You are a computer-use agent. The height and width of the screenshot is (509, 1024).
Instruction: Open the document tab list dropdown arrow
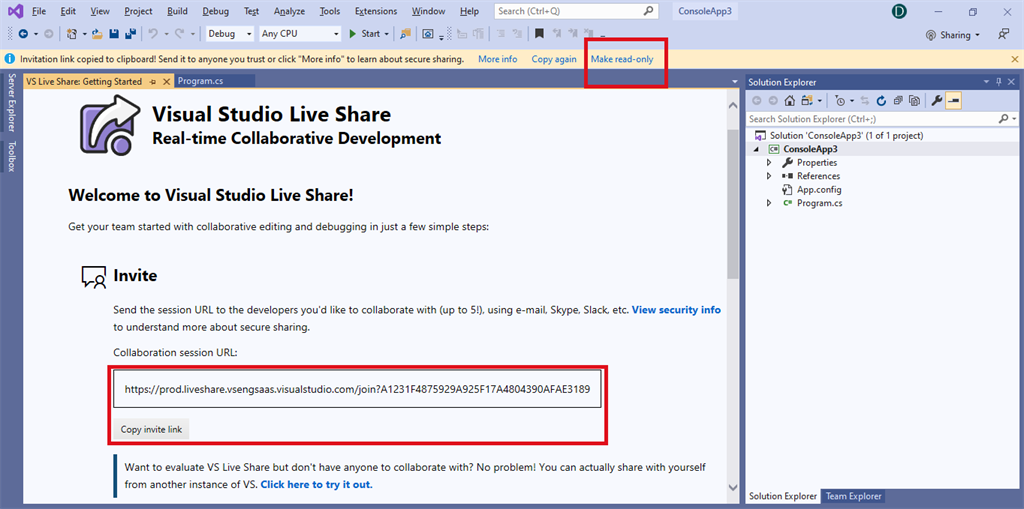coord(735,82)
